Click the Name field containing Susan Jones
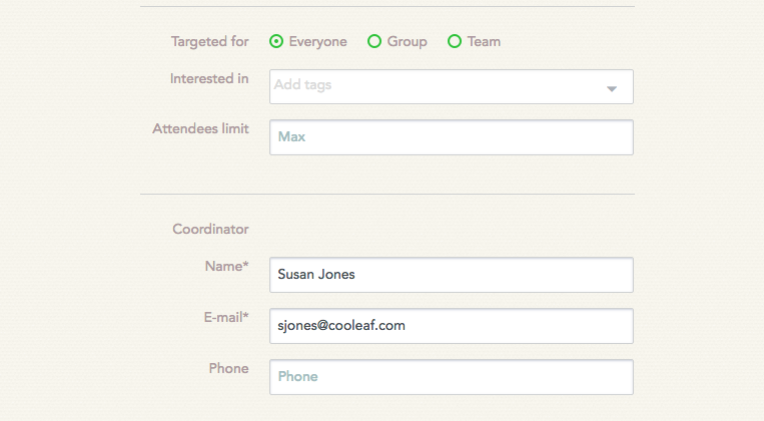 [451, 274]
